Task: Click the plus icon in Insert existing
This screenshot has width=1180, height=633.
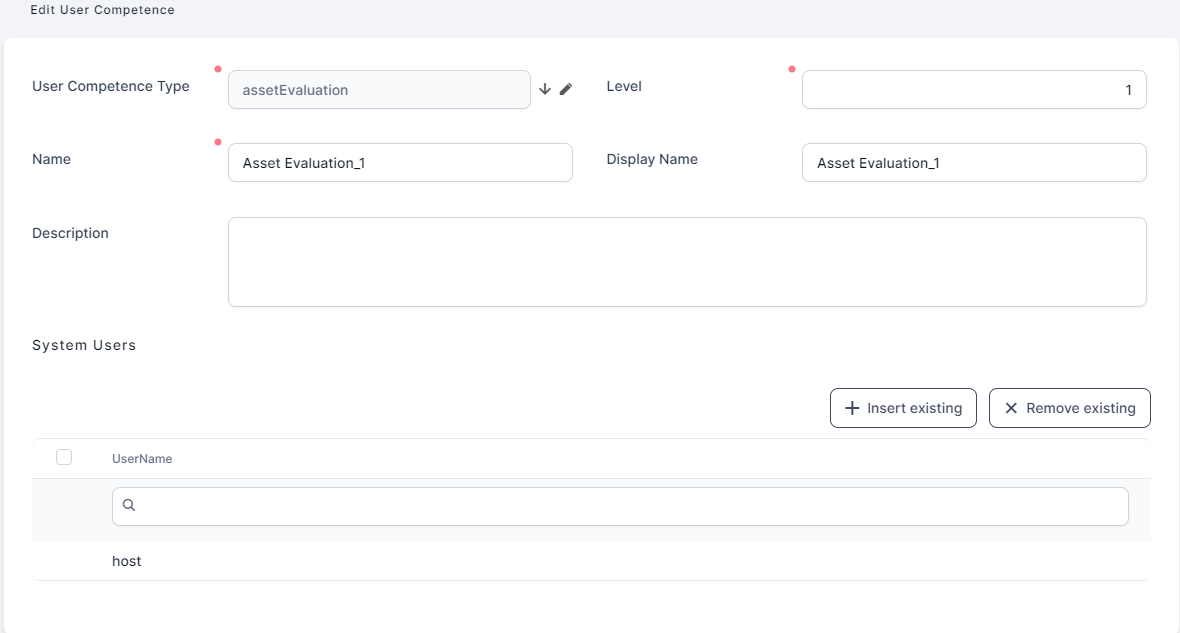Action: tap(852, 408)
